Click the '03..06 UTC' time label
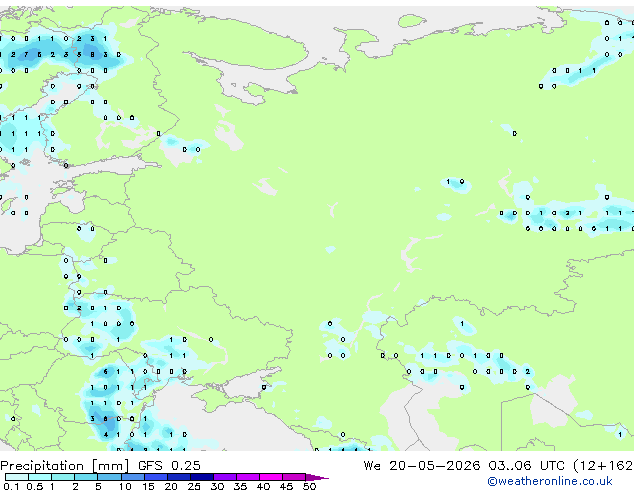The image size is (634, 490). pos(526,465)
